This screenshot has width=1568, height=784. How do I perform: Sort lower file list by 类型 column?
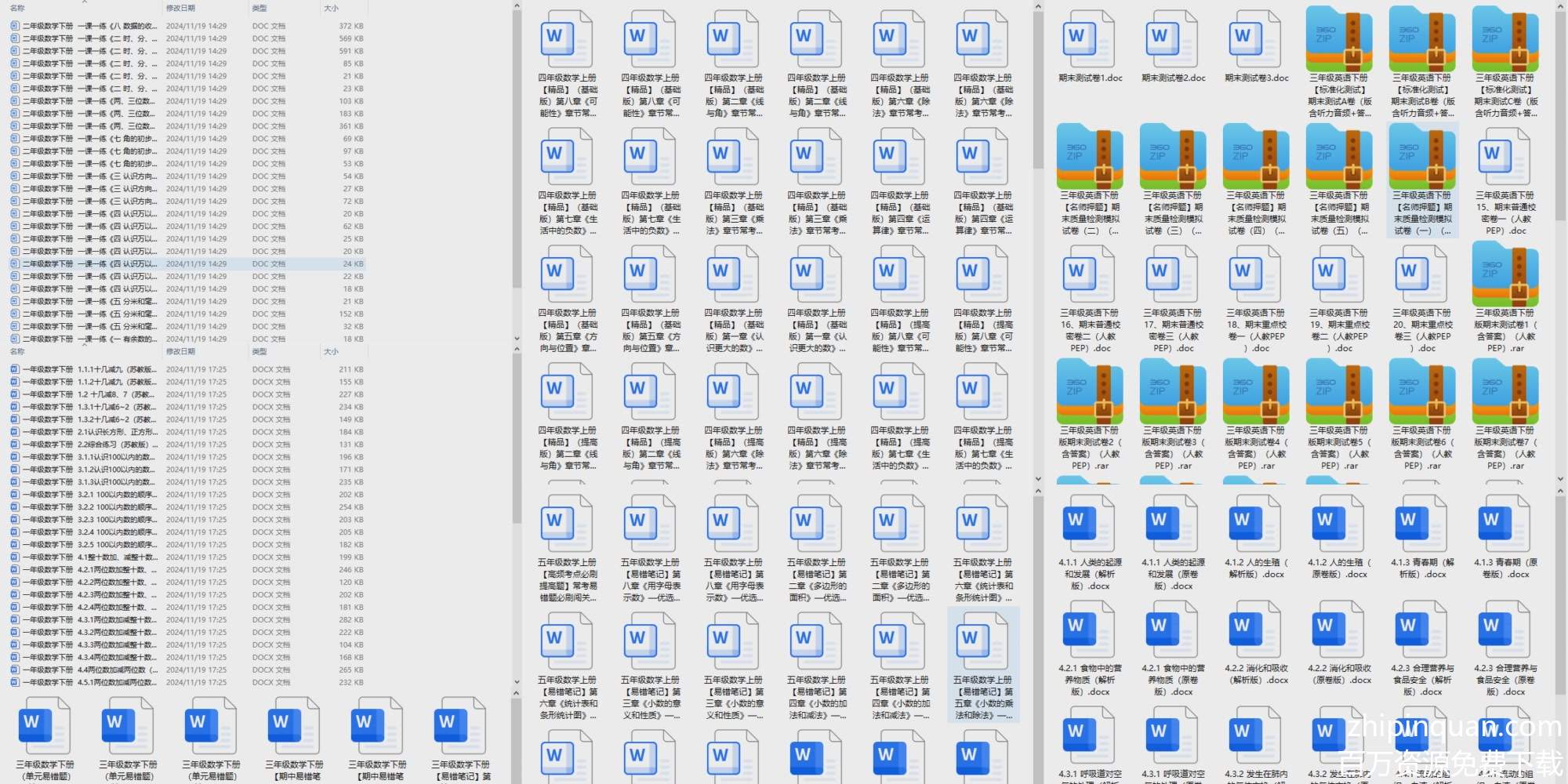(260, 352)
